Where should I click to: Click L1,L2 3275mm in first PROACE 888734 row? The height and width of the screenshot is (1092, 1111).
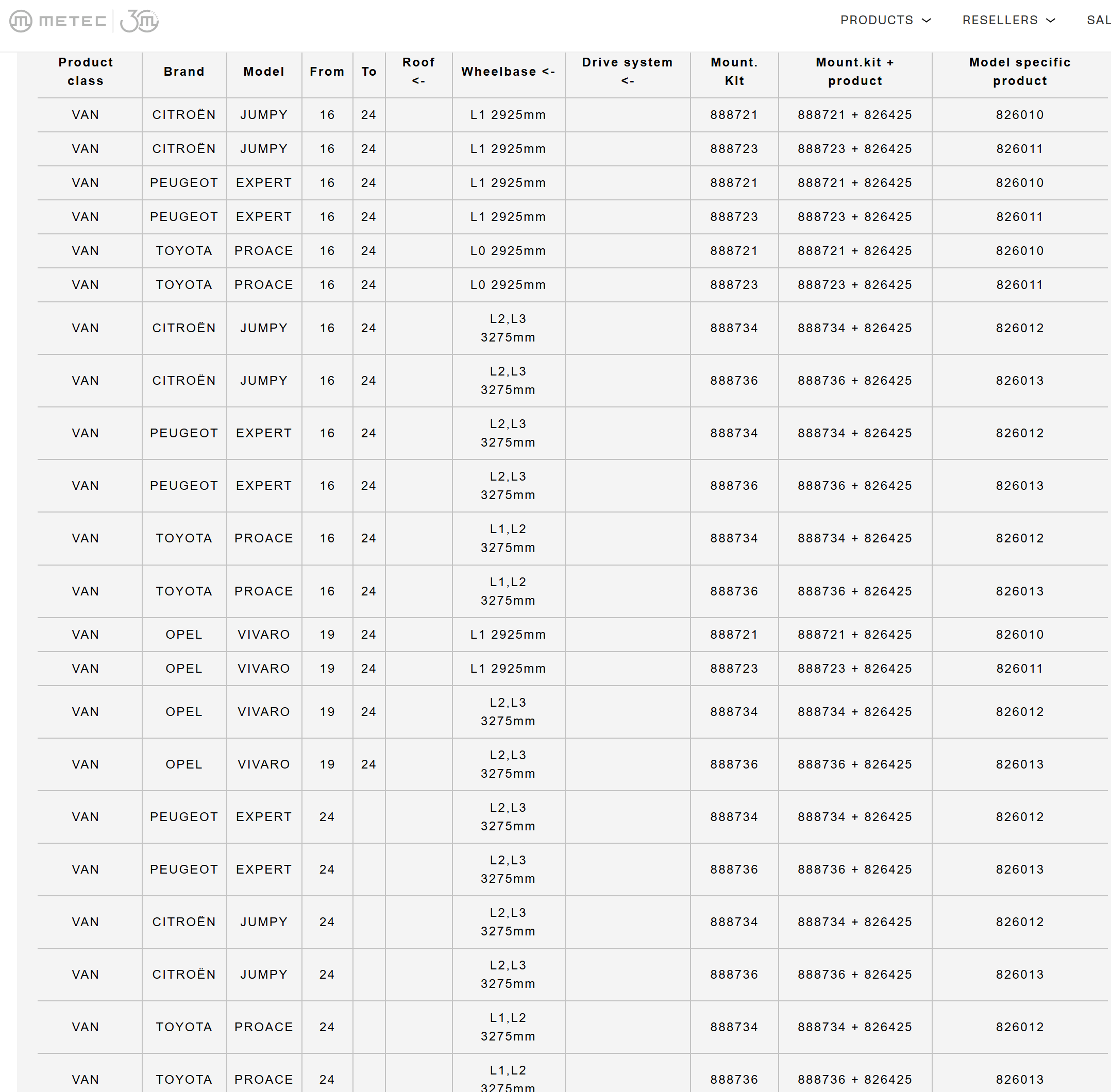point(508,538)
